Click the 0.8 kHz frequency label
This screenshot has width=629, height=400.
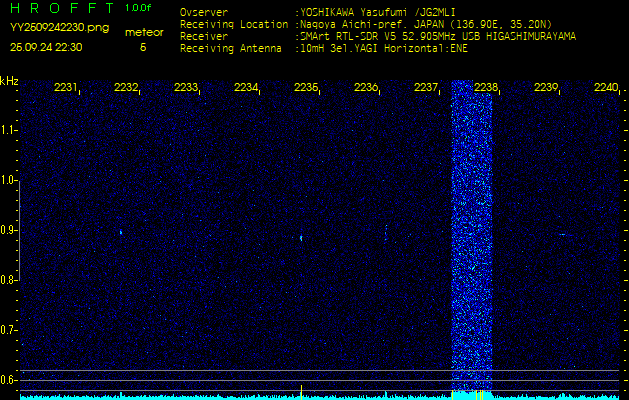tap(8, 280)
